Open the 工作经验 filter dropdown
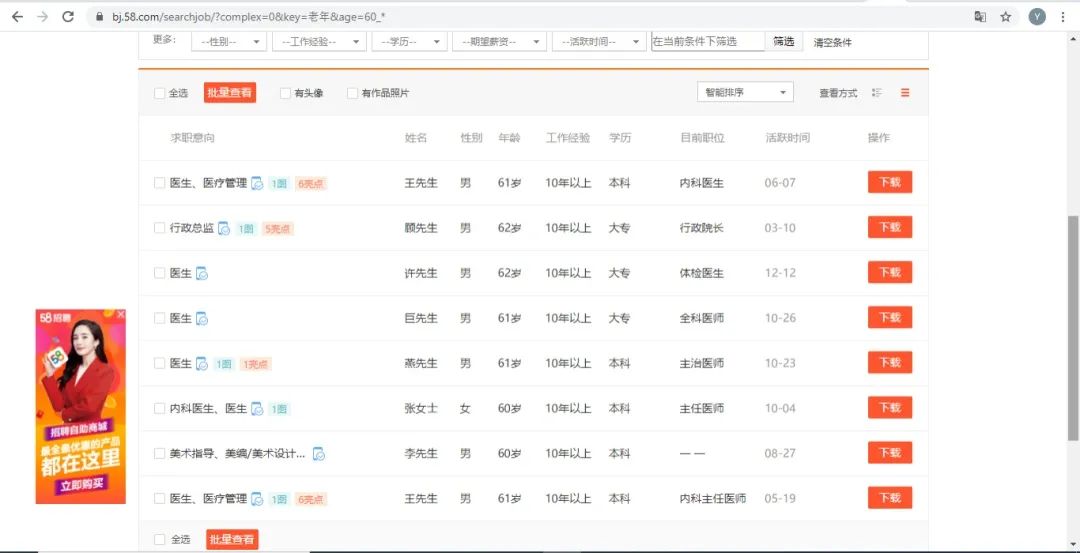The height and width of the screenshot is (553, 1080). 319,41
